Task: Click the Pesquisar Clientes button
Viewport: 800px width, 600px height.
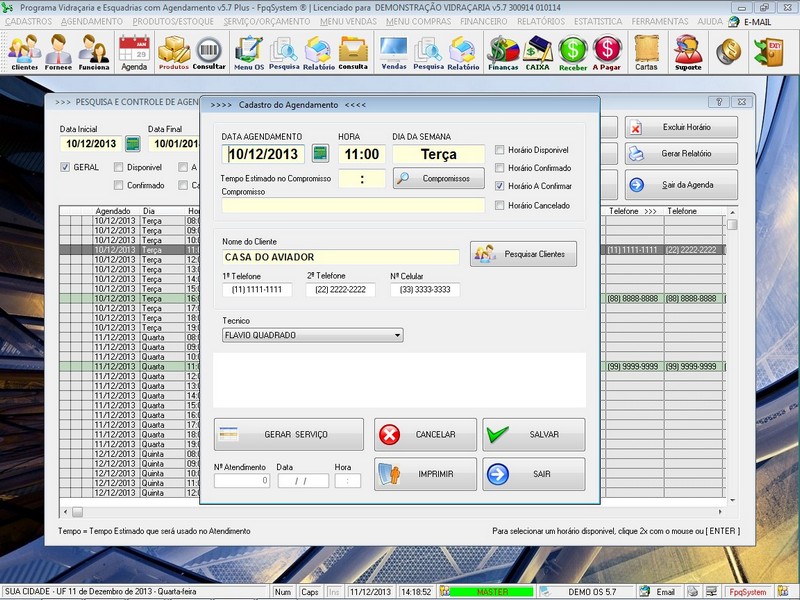Action: [x=524, y=255]
